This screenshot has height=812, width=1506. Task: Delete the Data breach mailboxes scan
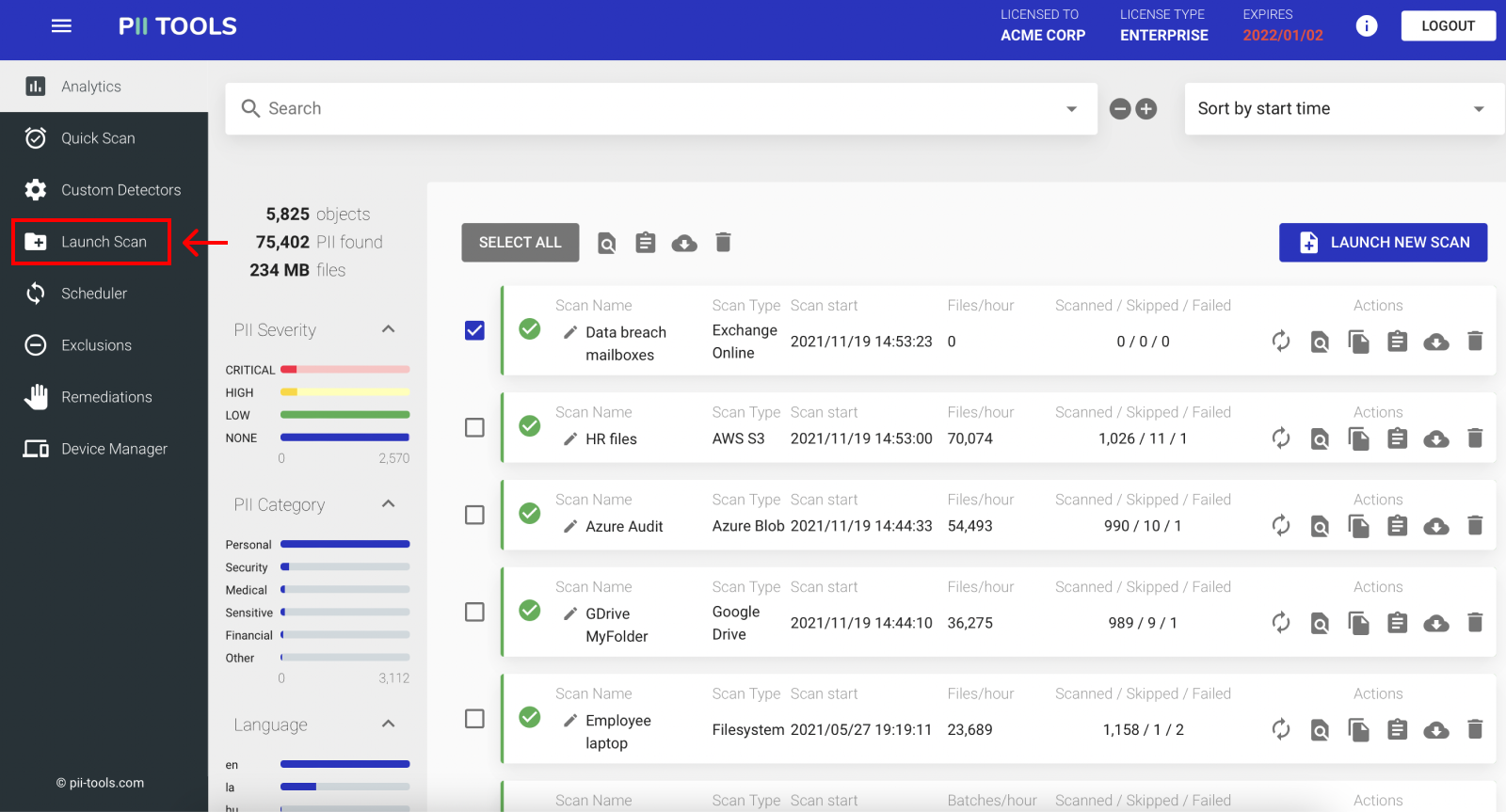pyautogui.click(x=1475, y=341)
